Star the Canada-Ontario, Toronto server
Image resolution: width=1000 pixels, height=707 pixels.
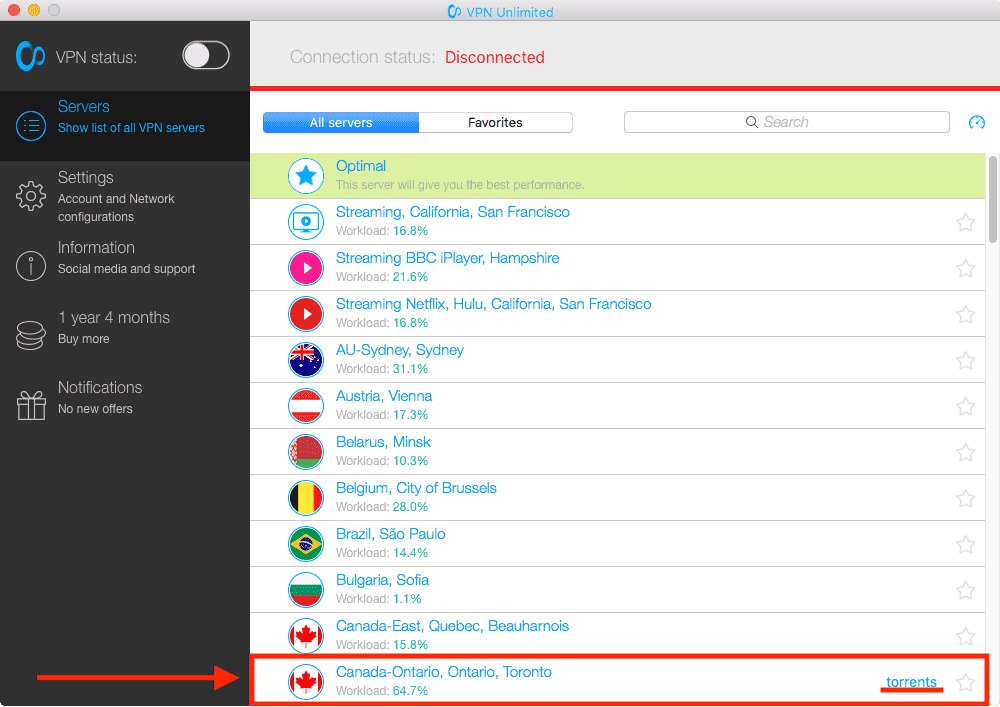[x=965, y=681]
